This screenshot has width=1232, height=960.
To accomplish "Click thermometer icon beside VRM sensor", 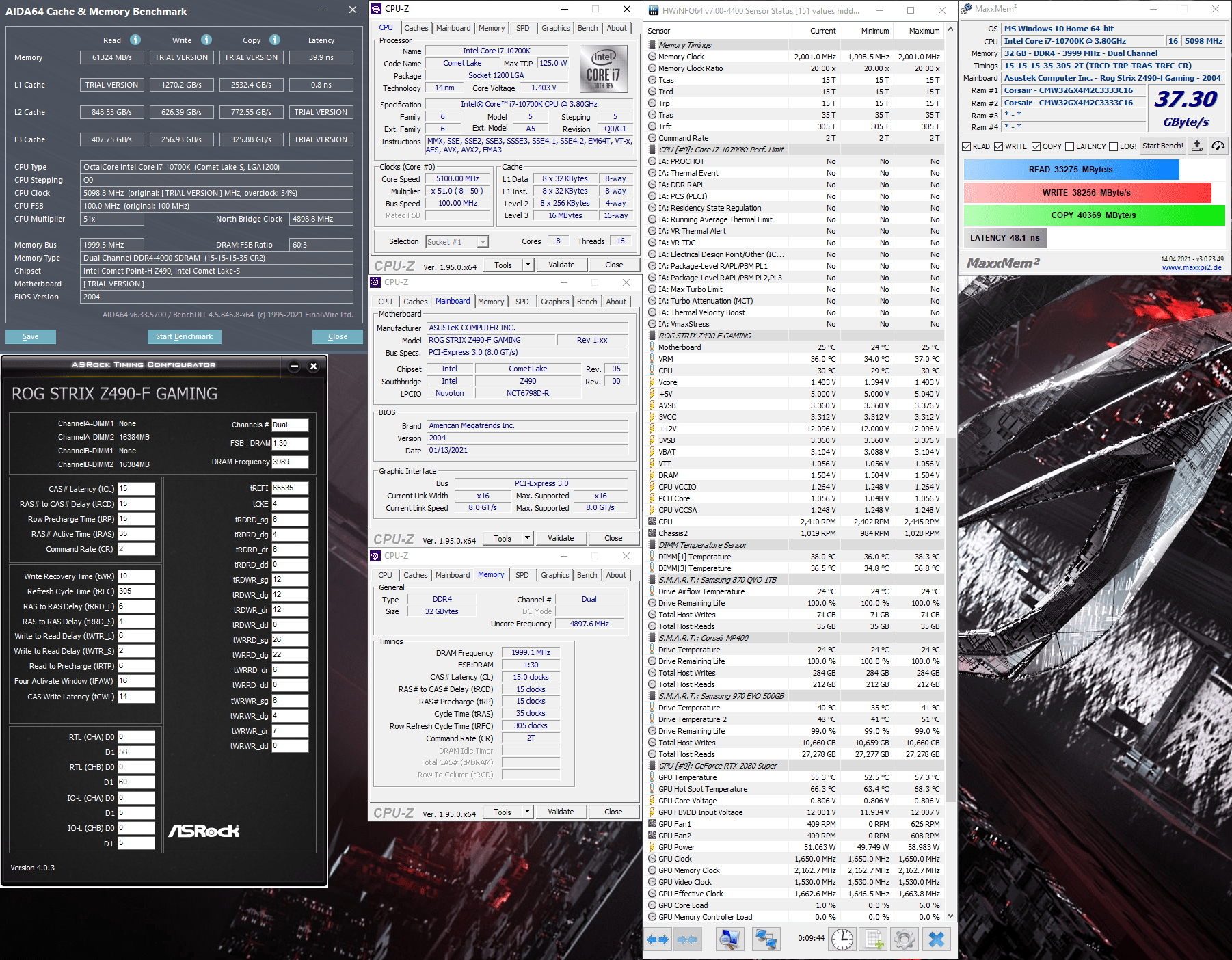I will (652, 359).
